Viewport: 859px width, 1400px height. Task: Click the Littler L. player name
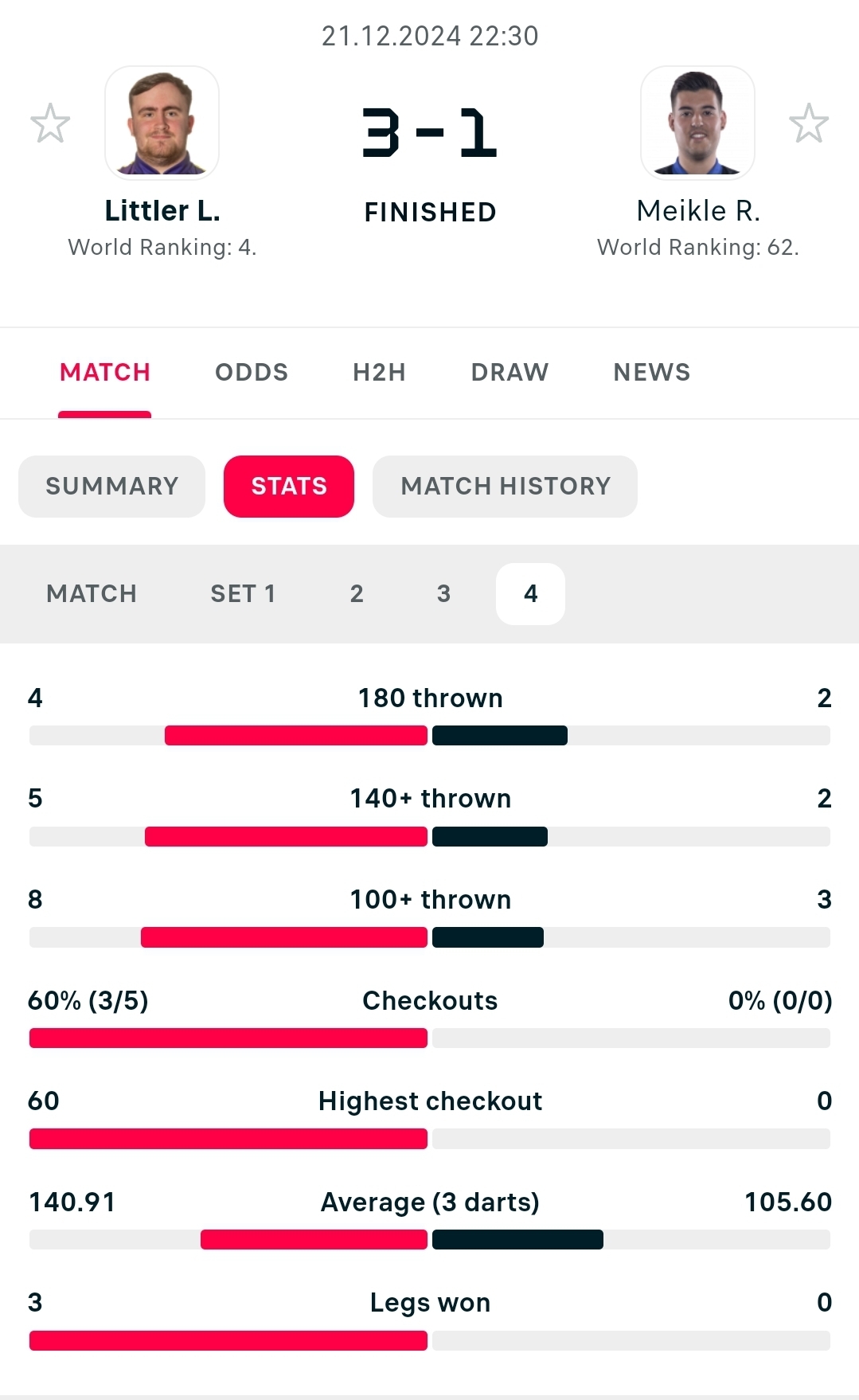click(162, 211)
